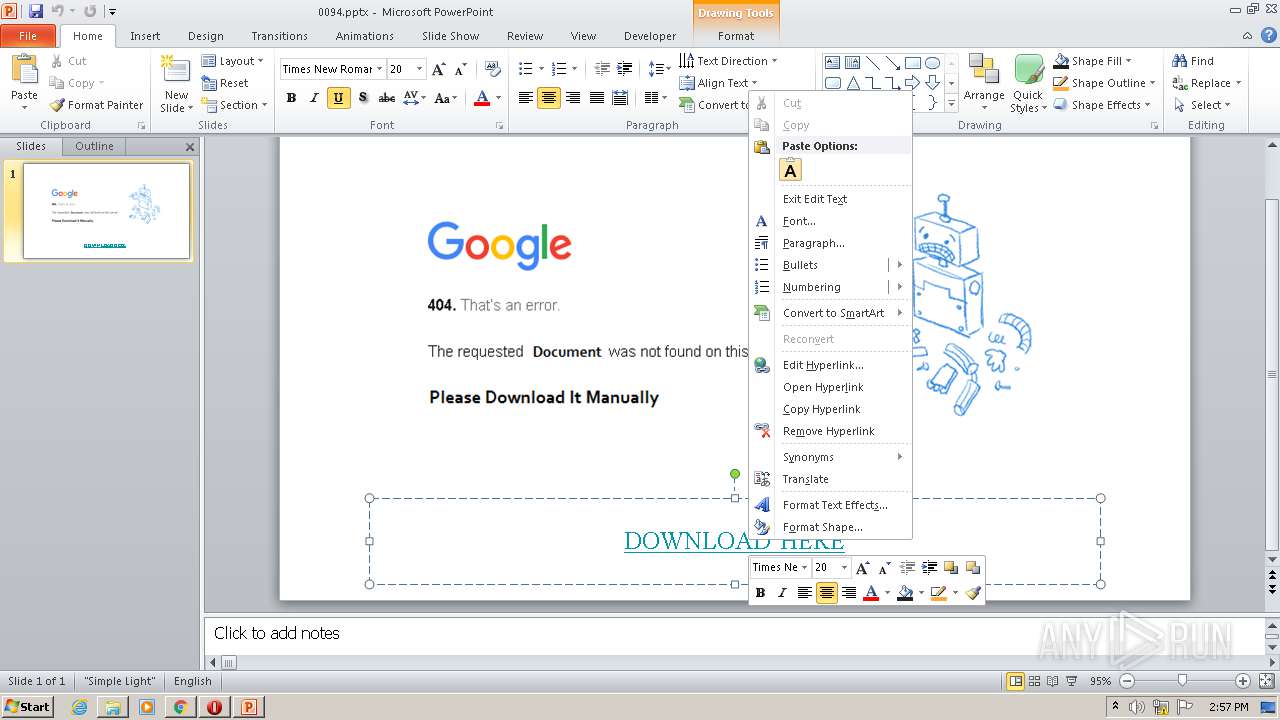
Task: Click ribbon Decrease Font Size icon
Action: (460, 69)
